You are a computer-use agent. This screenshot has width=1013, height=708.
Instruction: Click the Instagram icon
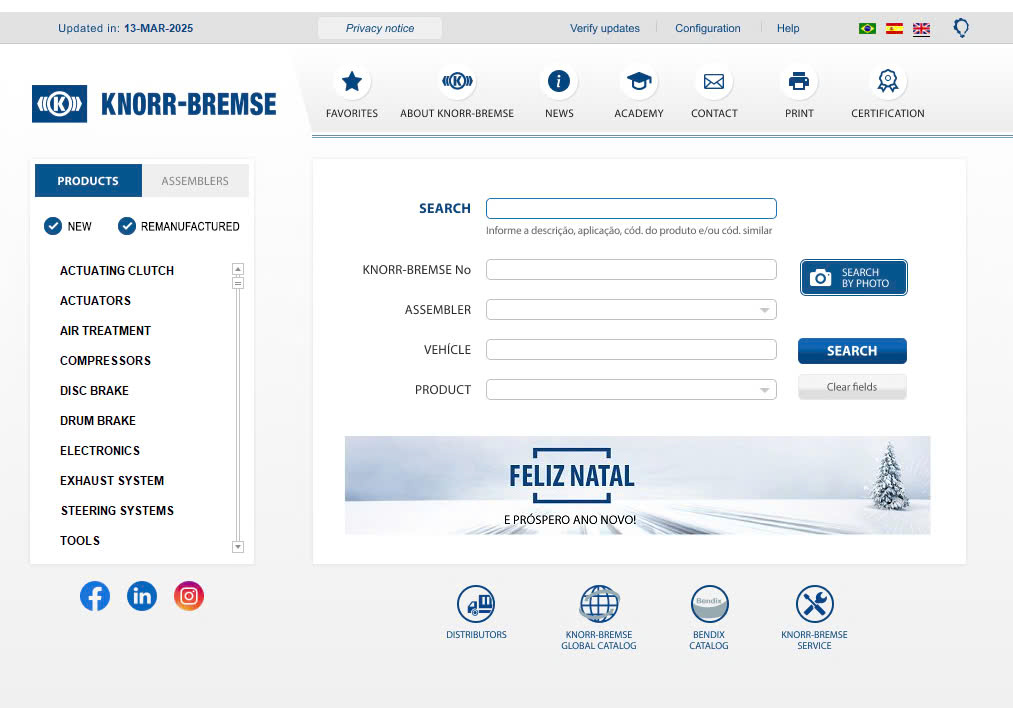[x=189, y=596]
